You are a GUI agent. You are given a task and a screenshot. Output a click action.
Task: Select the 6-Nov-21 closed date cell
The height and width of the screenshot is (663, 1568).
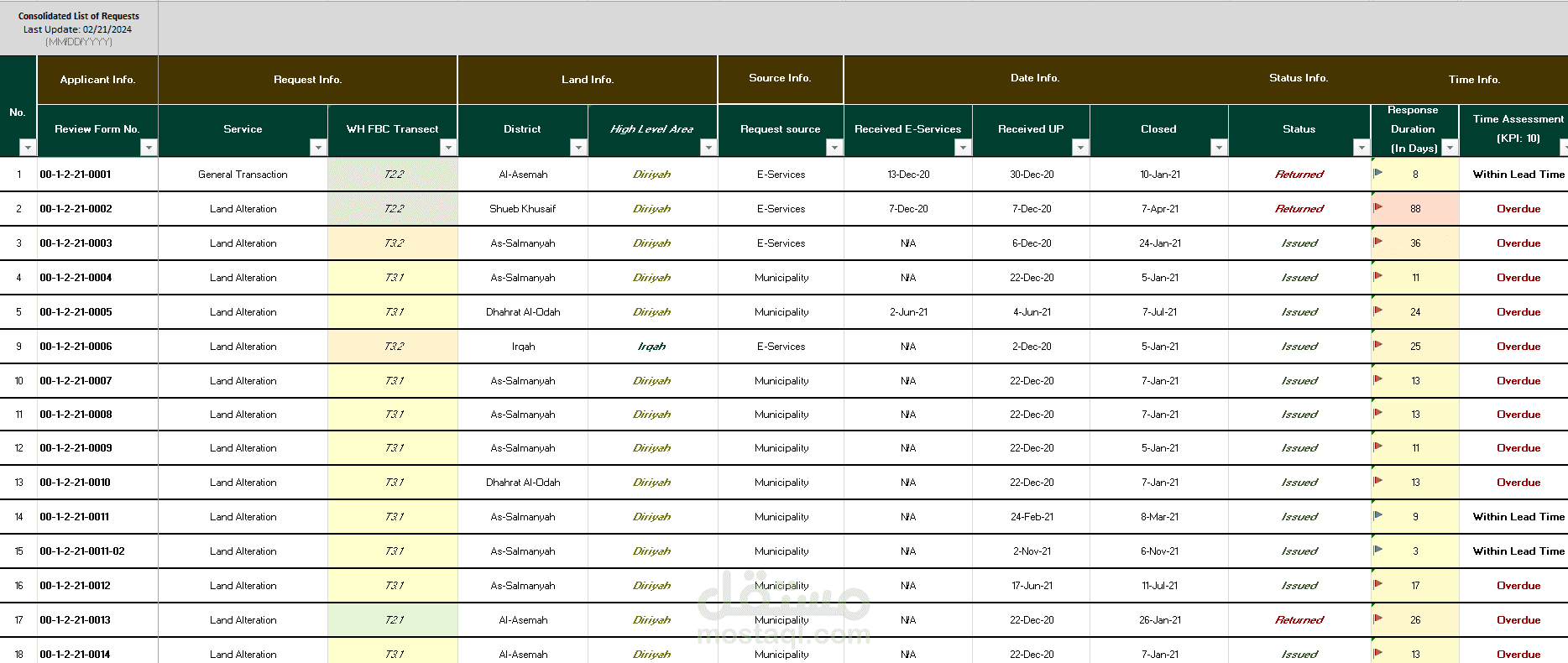point(1159,551)
